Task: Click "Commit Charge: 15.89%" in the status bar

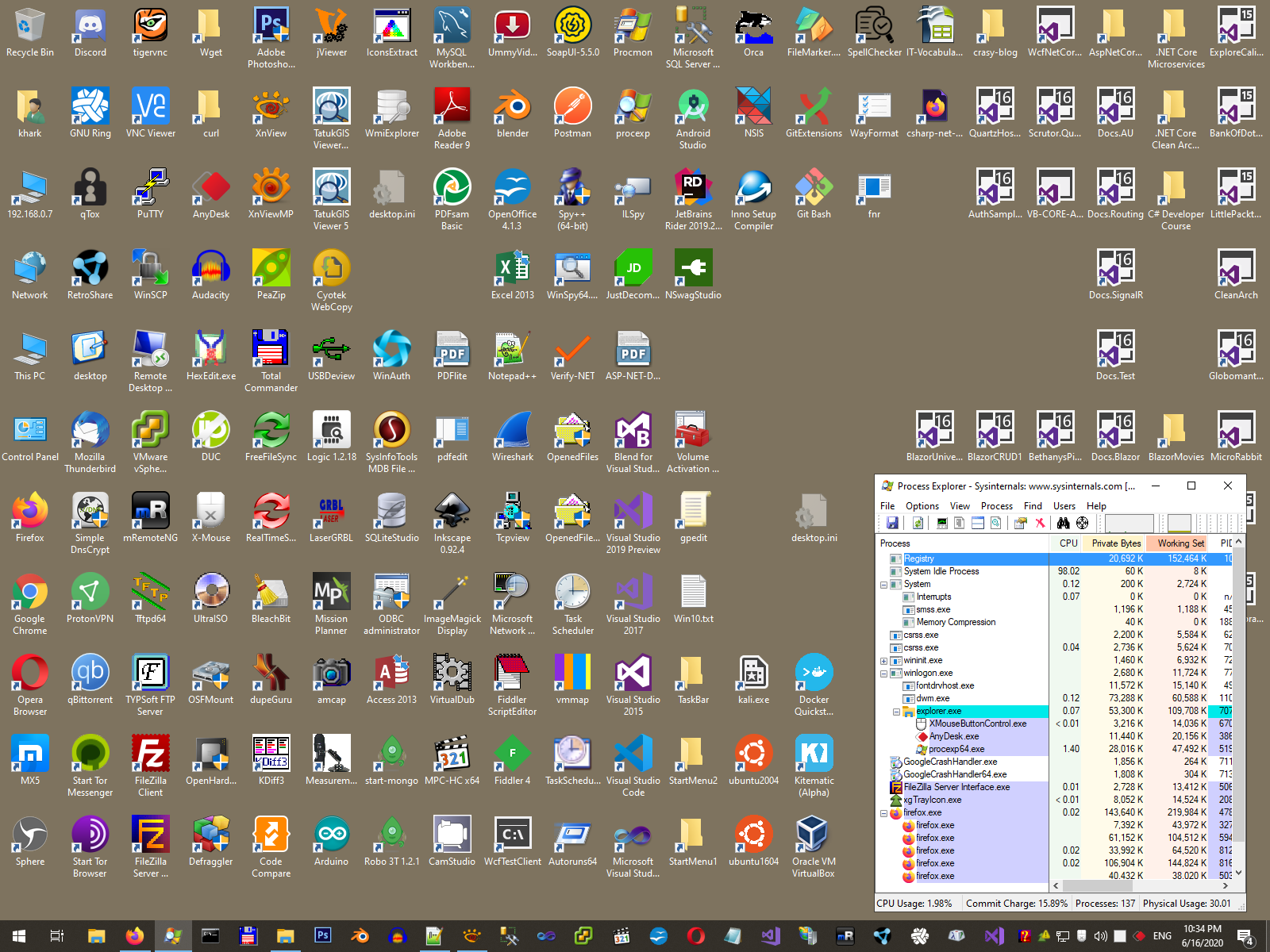Action: [1017, 904]
